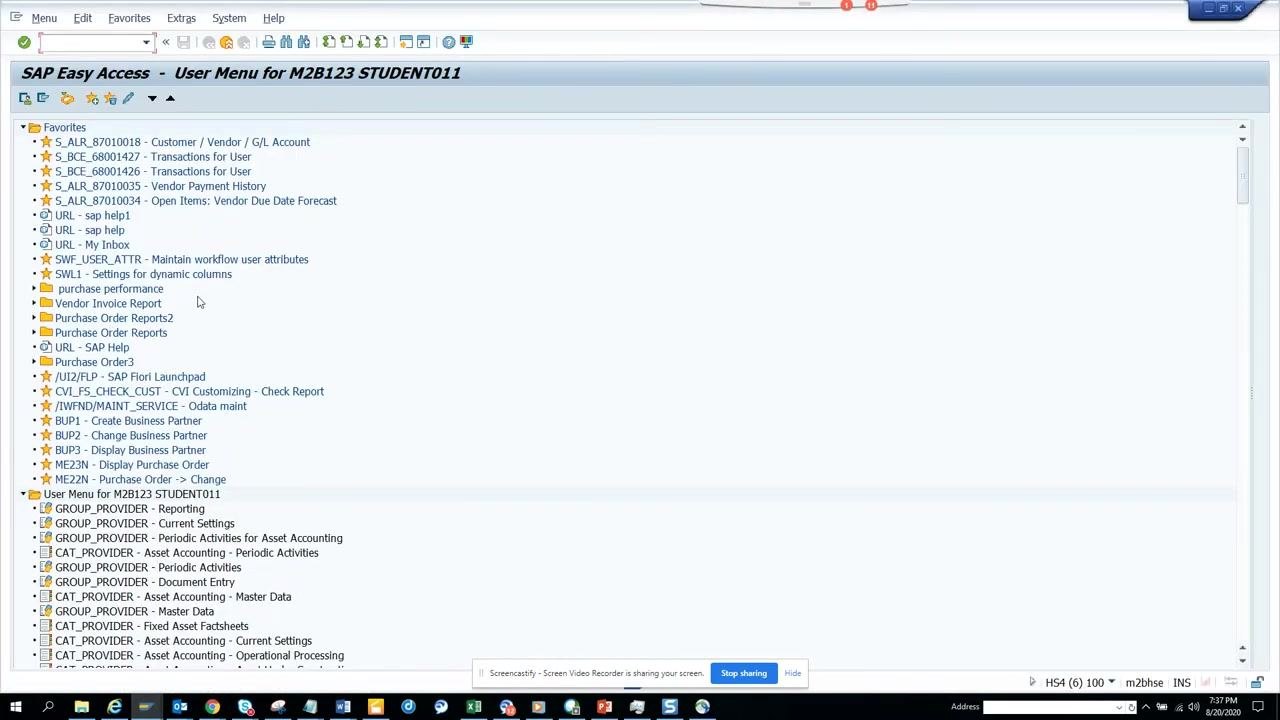This screenshot has height=720, width=1280.
Task: Click the First Page navigation icon
Action: (329, 42)
